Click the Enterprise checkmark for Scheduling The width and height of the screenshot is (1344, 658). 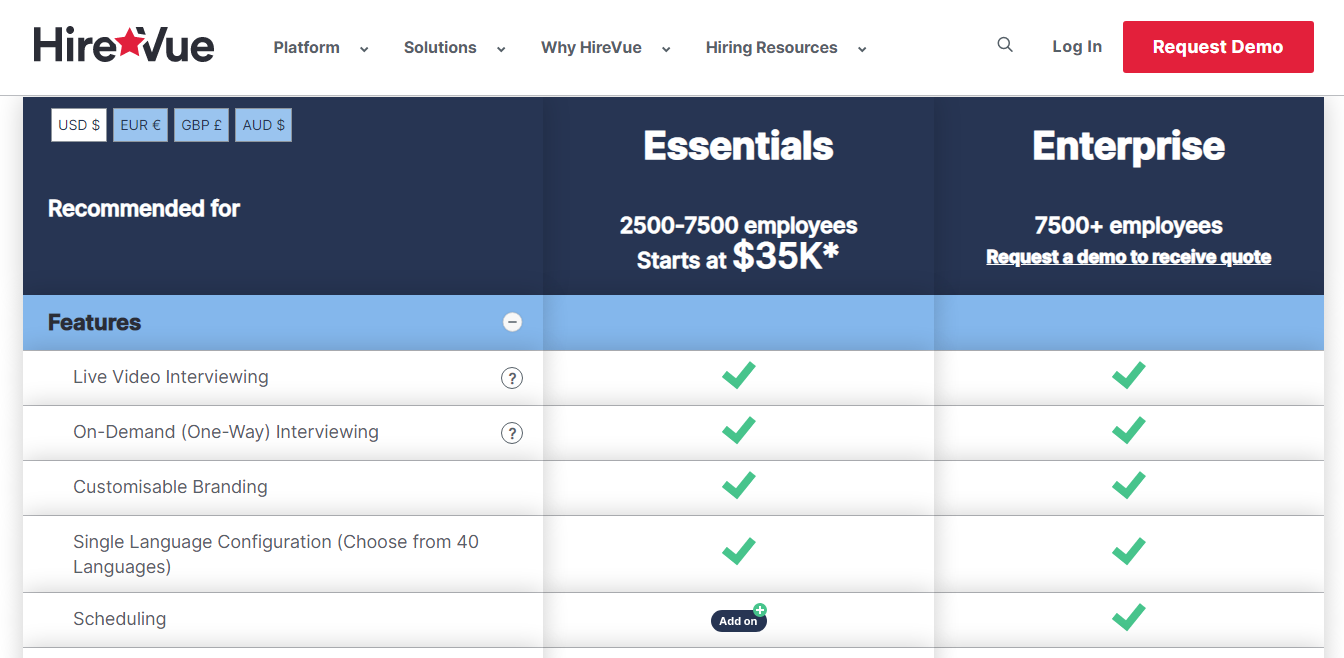pos(1128,617)
